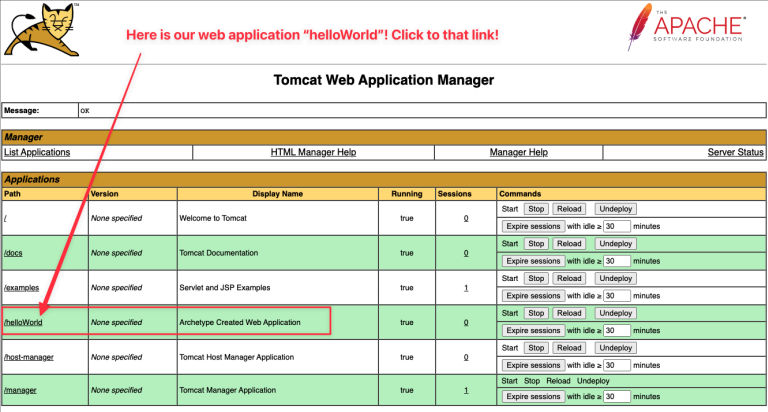This screenshot has height=412, width=768.
Task: Click idle minutes field in /helloWorld row
Action: click(x=617, y=331)
